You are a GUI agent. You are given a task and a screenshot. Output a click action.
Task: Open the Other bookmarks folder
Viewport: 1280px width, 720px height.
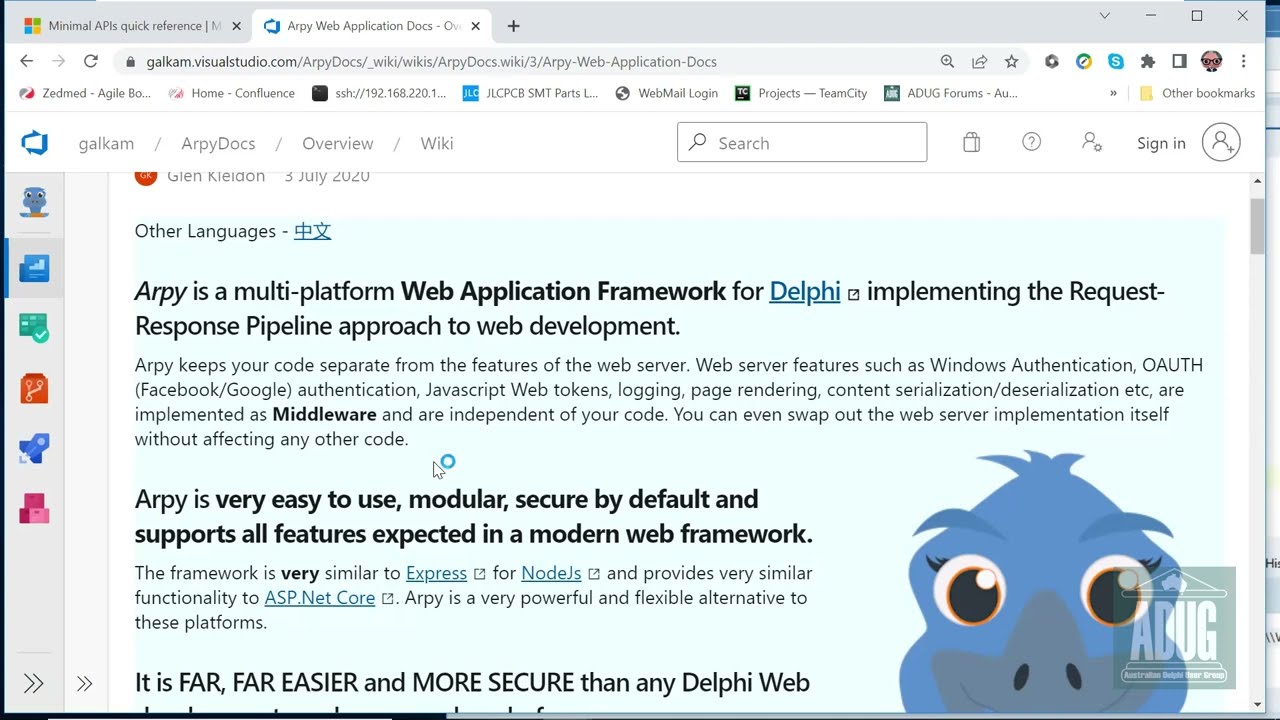(x=1197, y=93)
